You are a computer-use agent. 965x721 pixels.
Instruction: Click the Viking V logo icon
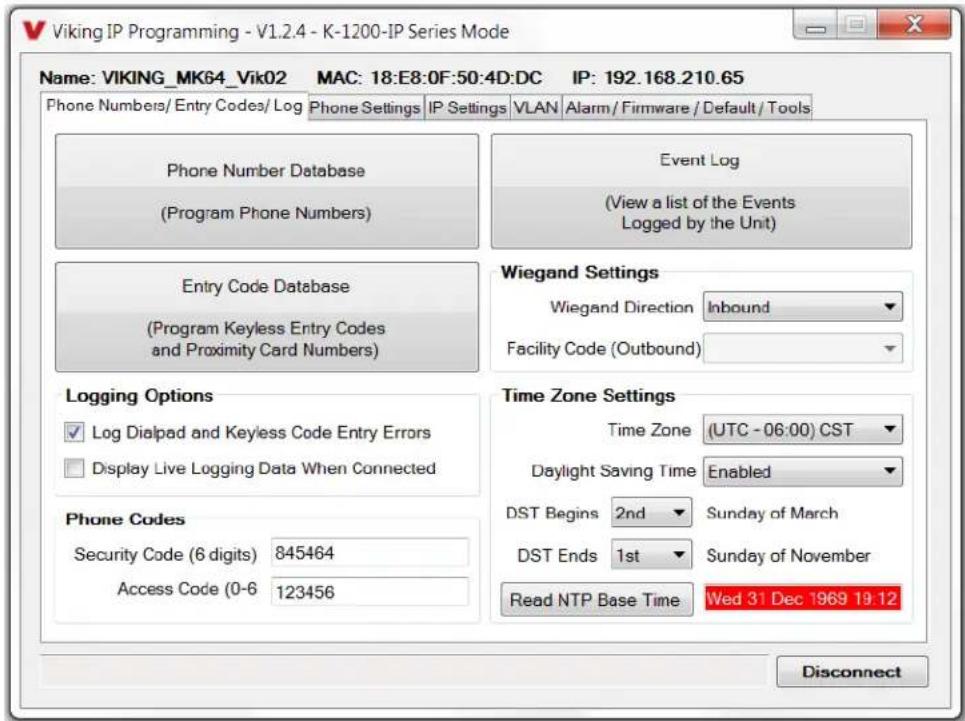pyautogui.click(x=33, y=31)
